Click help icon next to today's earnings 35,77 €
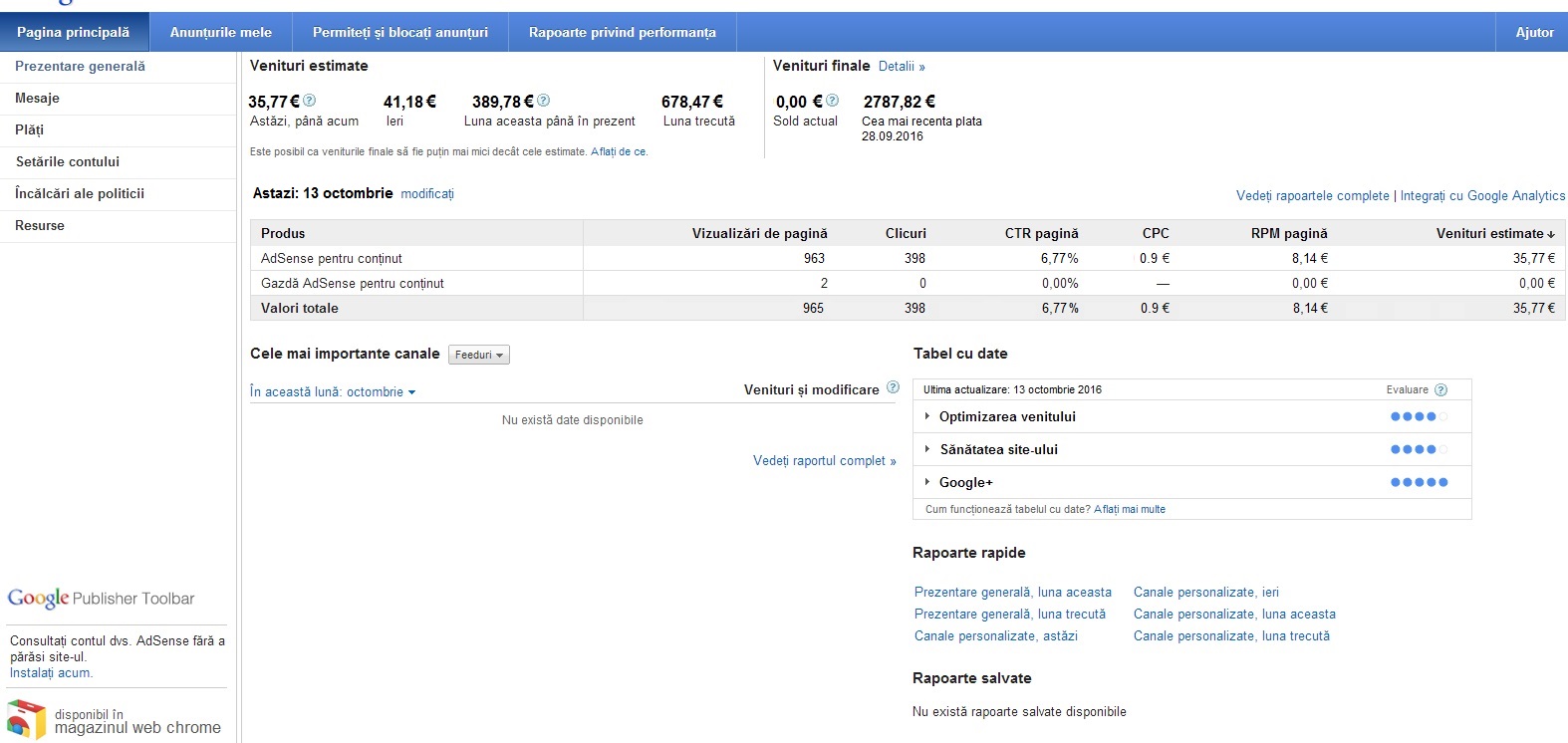The height and width of the screenshot is (743, 1568). coord(309,101)
